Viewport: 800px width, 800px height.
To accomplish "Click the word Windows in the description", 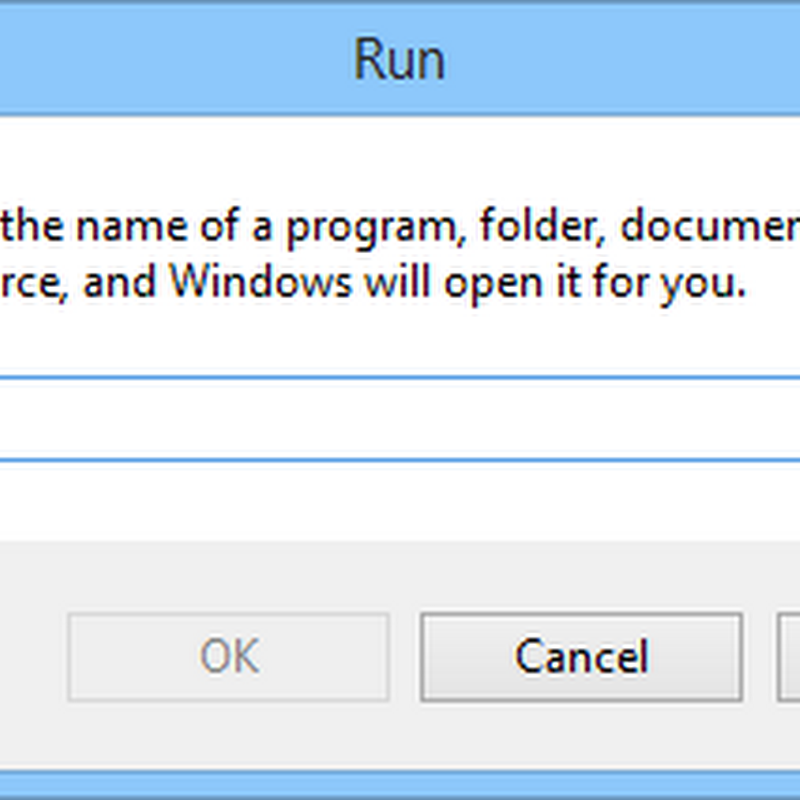I will (261, 282).
